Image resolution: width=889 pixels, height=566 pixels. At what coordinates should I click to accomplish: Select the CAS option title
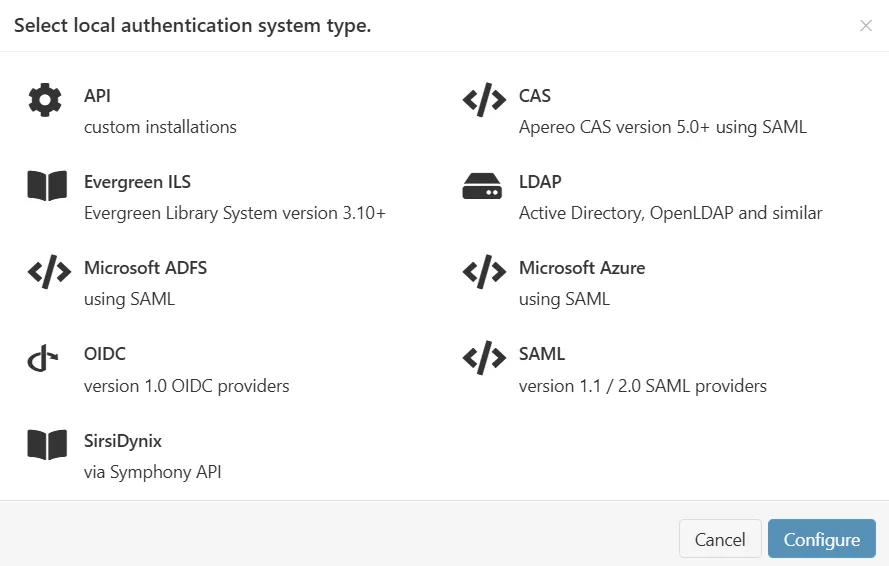(535, 95)
